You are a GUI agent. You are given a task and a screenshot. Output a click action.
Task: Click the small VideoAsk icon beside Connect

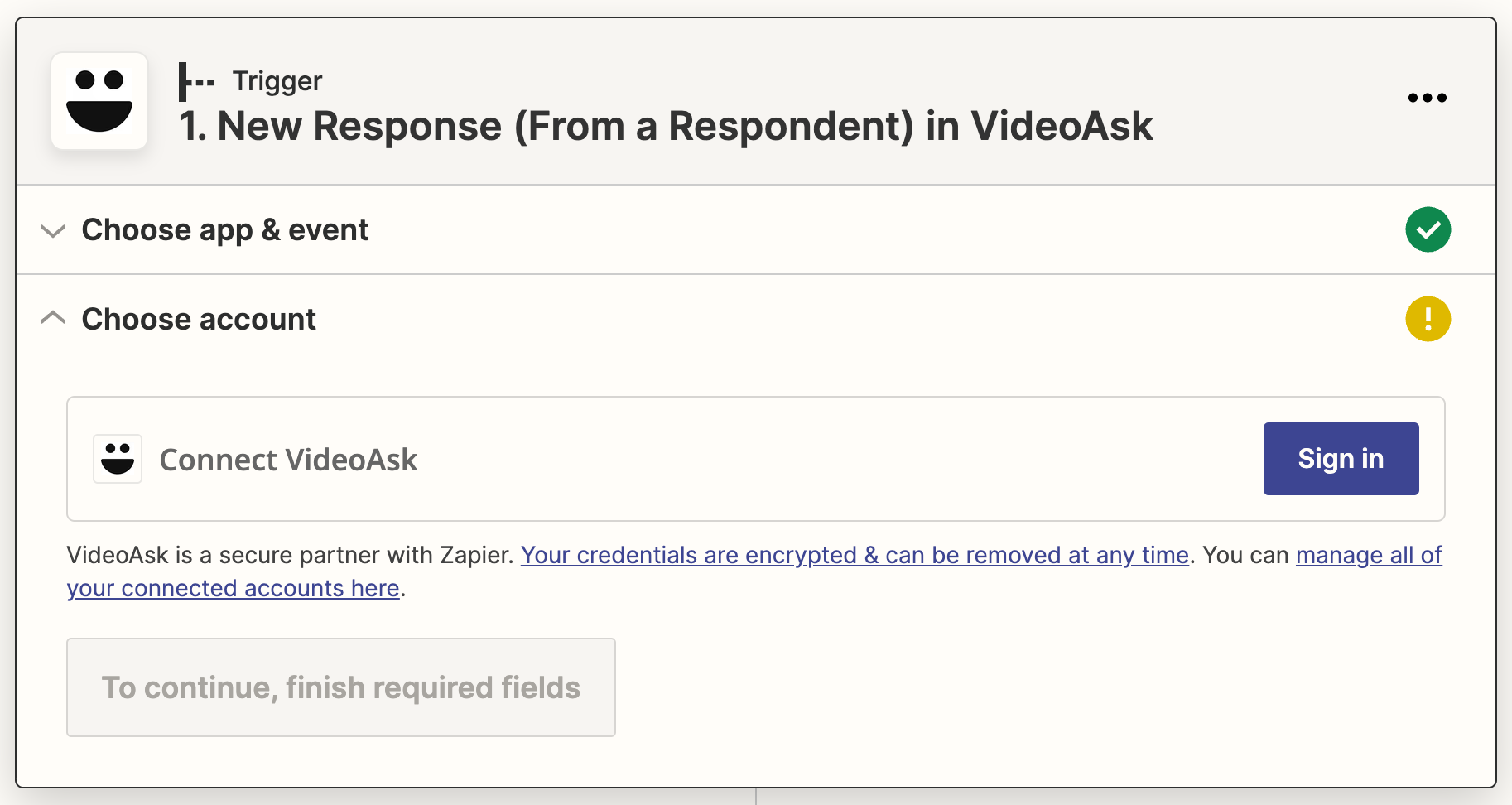click(x=118, y=459)
